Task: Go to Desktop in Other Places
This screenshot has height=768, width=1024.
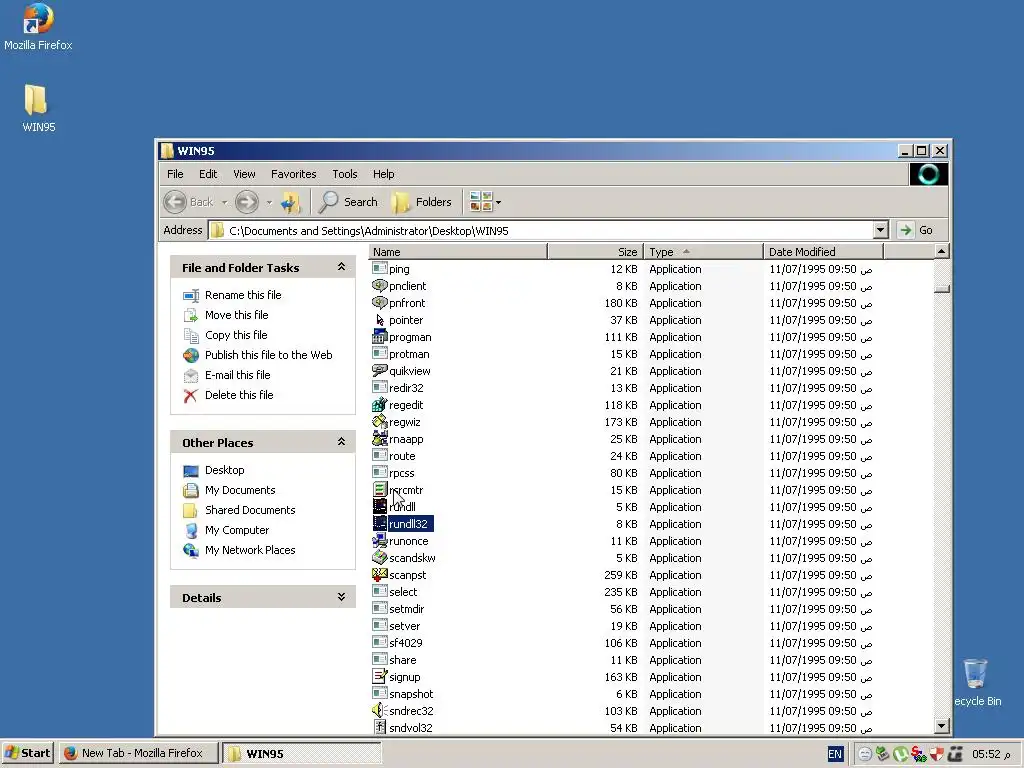Action: point(225,470)
